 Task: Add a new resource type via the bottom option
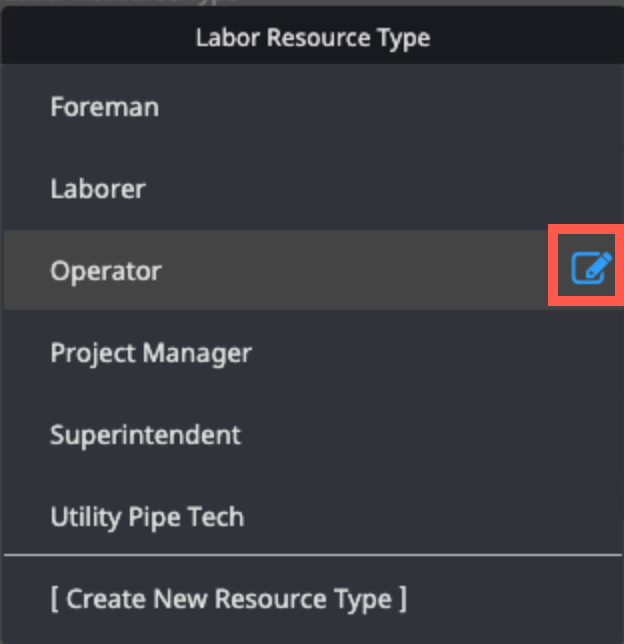[313, 598]
